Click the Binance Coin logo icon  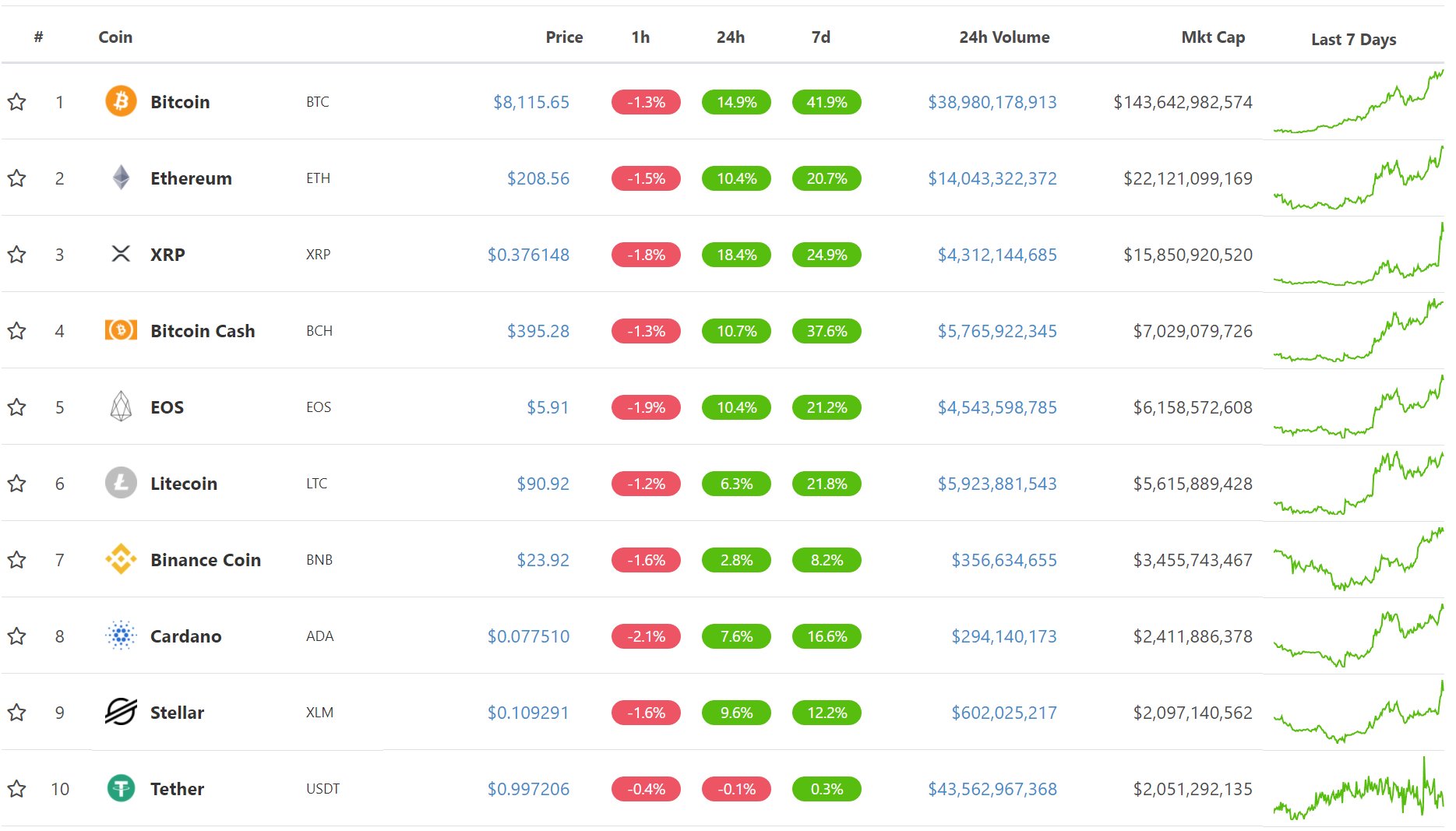121,559
